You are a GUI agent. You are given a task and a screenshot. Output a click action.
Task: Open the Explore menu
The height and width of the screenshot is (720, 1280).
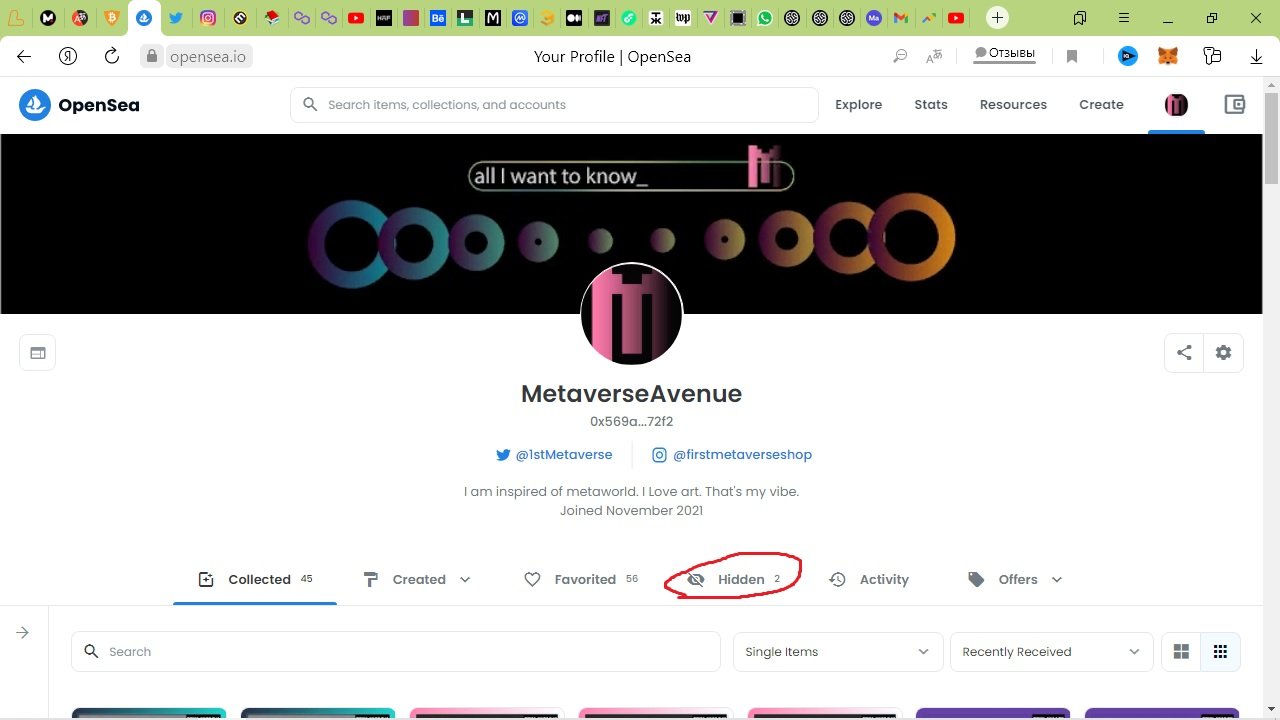(x=858, y=104)
